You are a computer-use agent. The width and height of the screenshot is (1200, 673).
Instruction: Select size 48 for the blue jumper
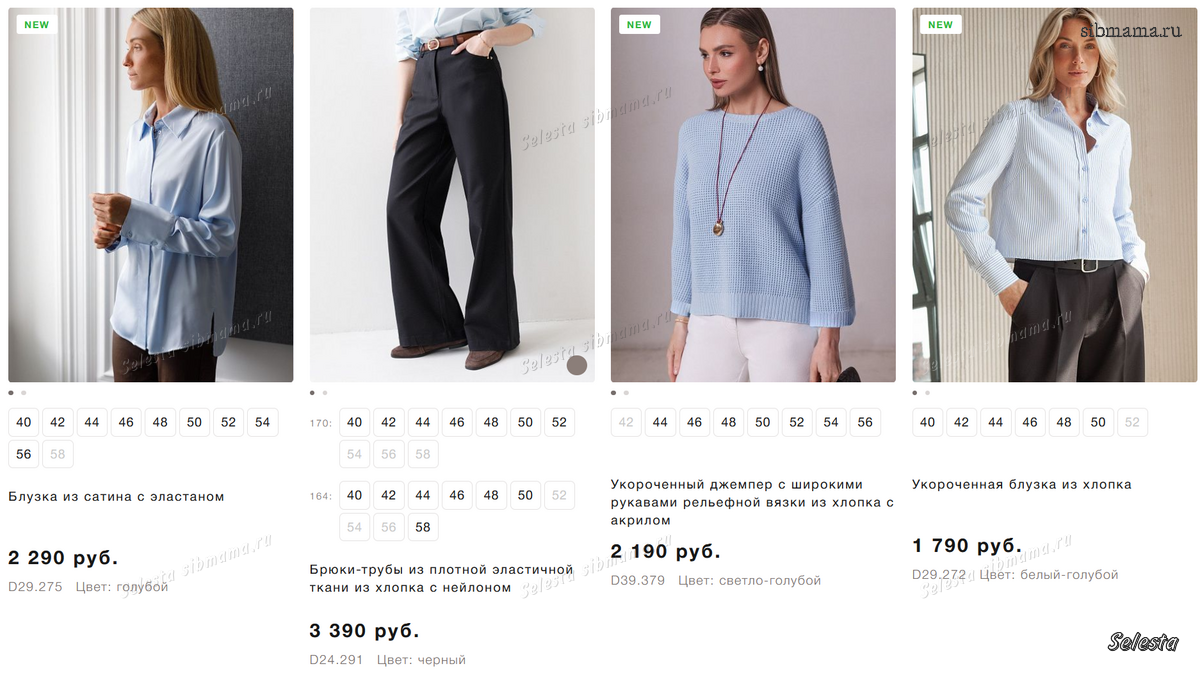[x=729, y=422]
